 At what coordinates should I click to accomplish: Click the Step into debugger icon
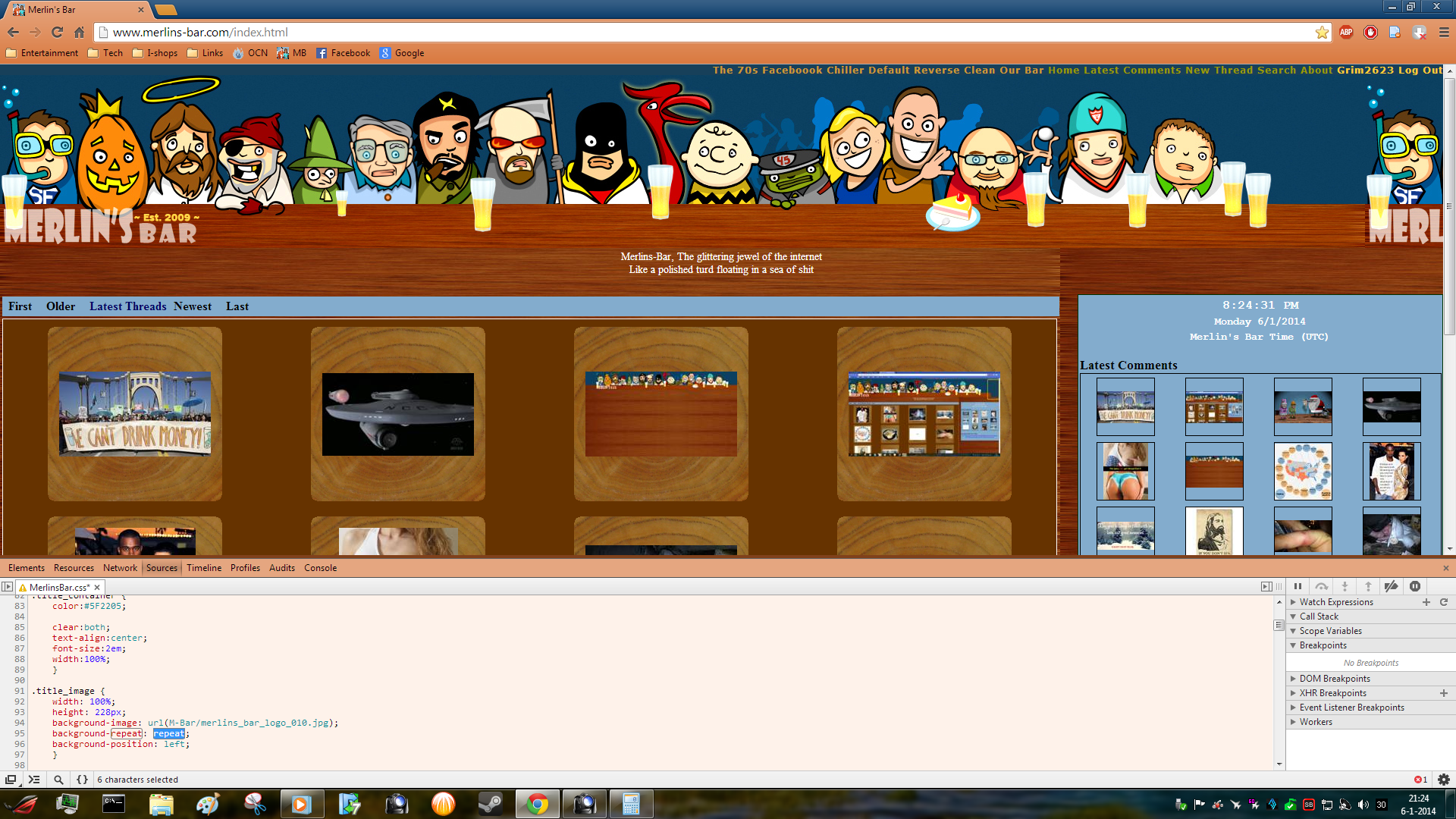point(1345,586)
